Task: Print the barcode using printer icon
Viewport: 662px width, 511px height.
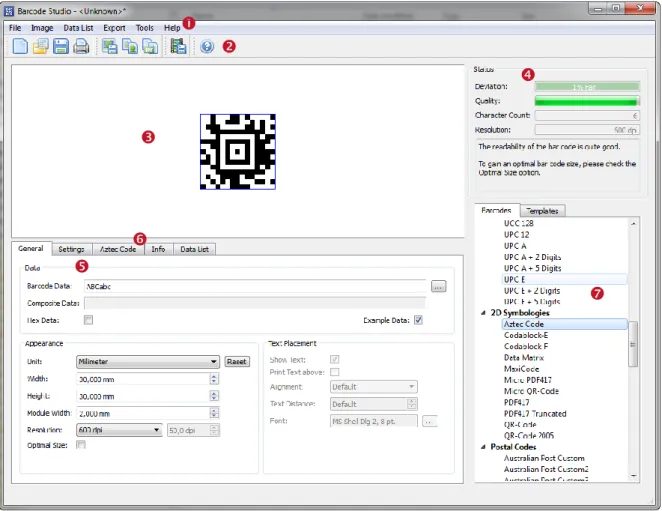Action: [81, 46]
